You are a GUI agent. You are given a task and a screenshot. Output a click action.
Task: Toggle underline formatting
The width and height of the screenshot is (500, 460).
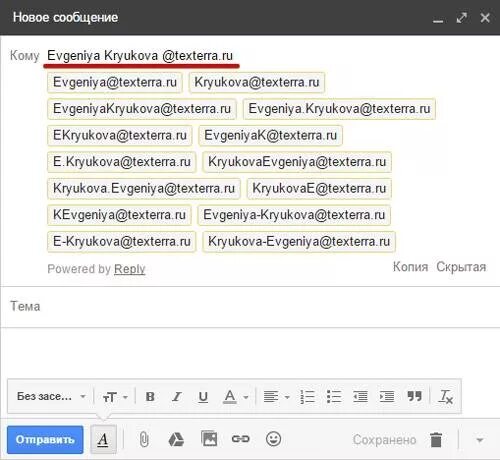pos(203,397)
